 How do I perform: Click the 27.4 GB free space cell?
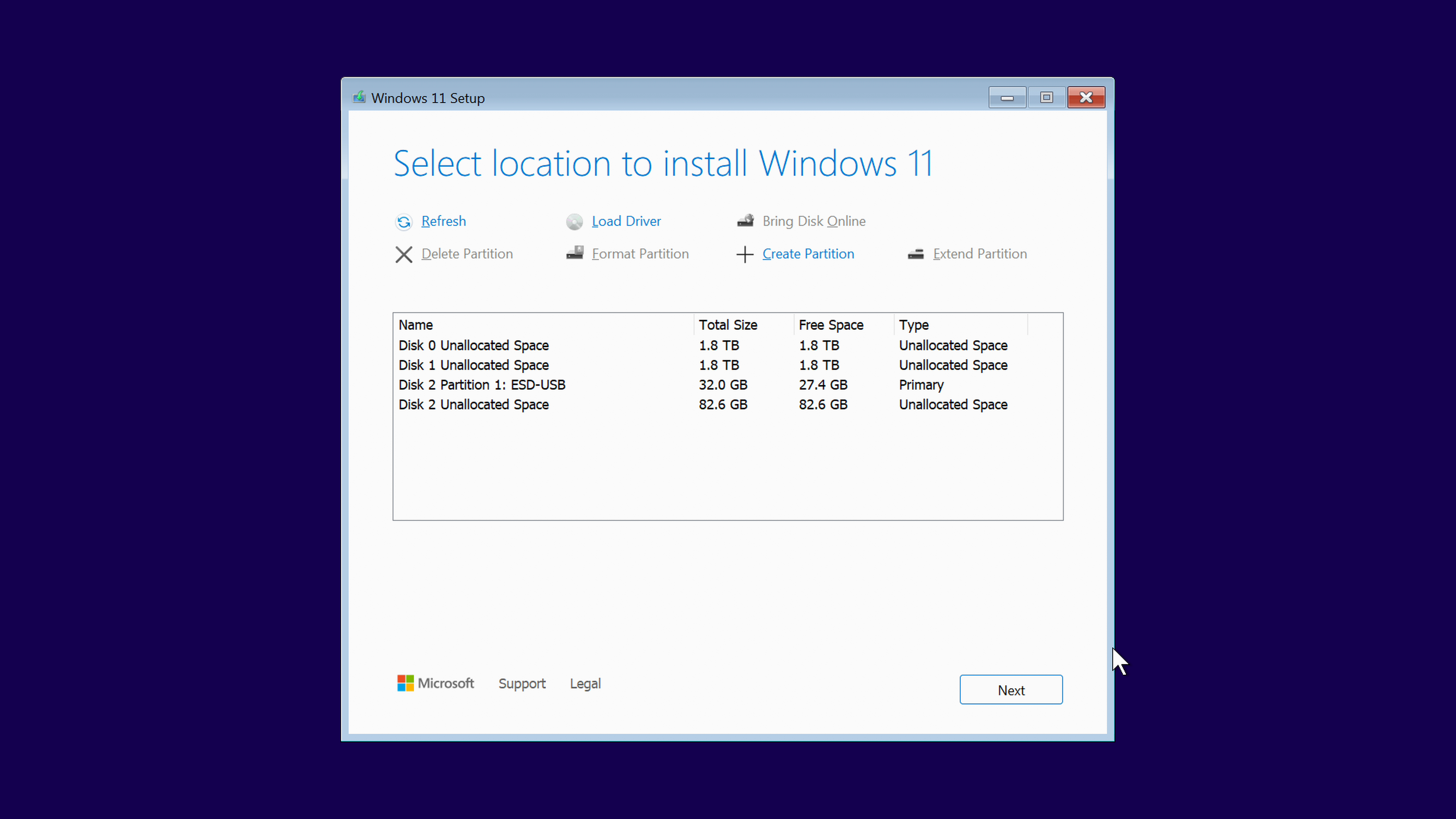click(x=823, y=385)
